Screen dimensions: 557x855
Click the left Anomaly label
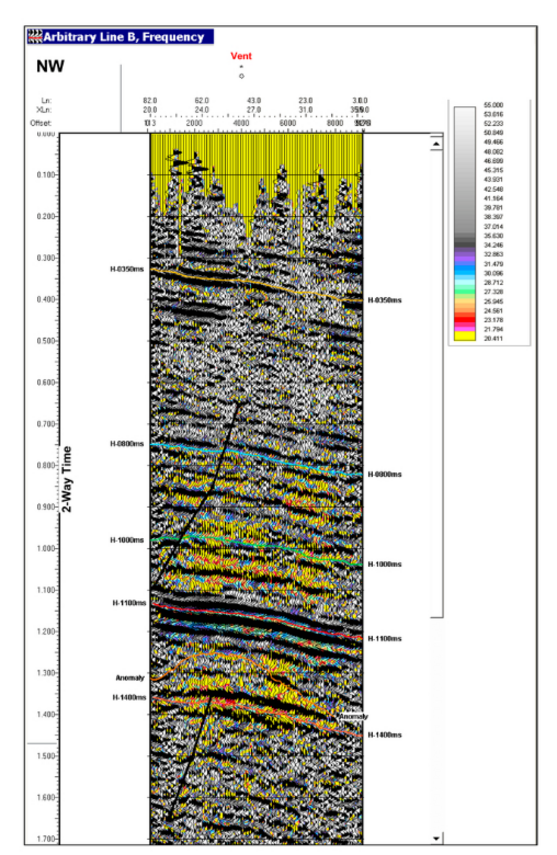click(x=130, y=678)
